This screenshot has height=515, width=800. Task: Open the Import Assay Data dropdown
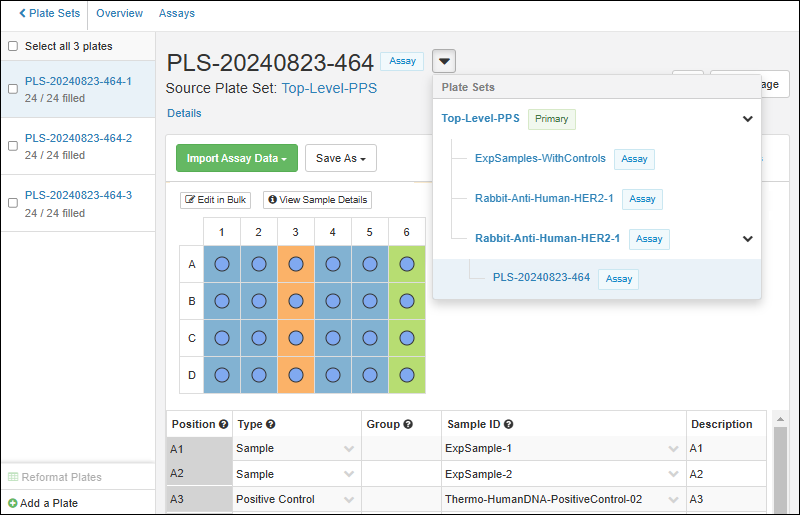click(235, 158)
